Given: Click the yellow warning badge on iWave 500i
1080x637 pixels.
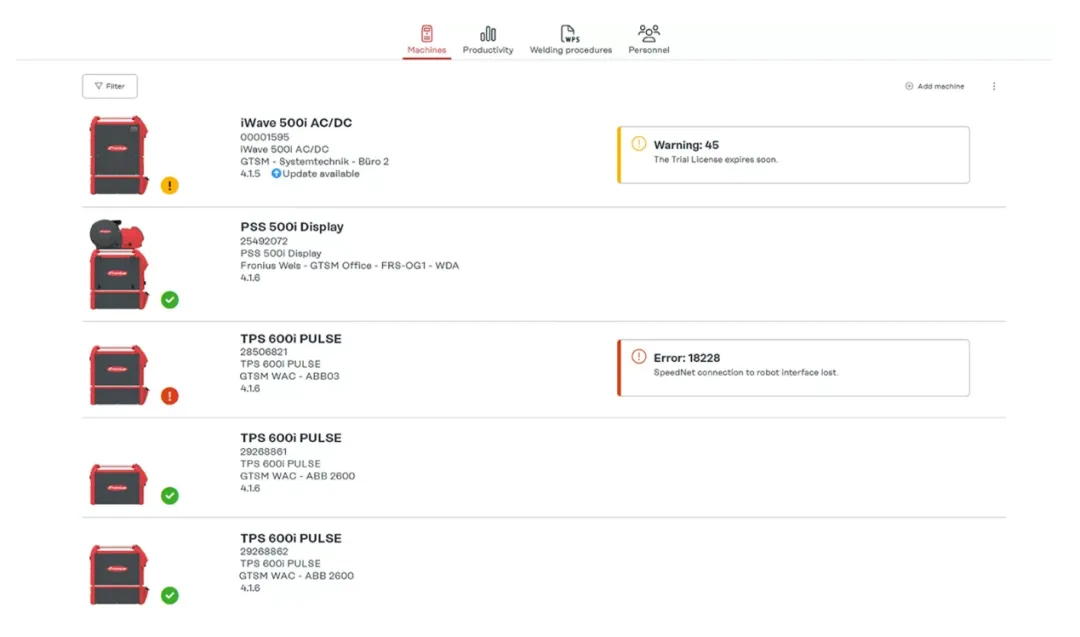Looking at the screenshot, I should (x=170, y=185).
